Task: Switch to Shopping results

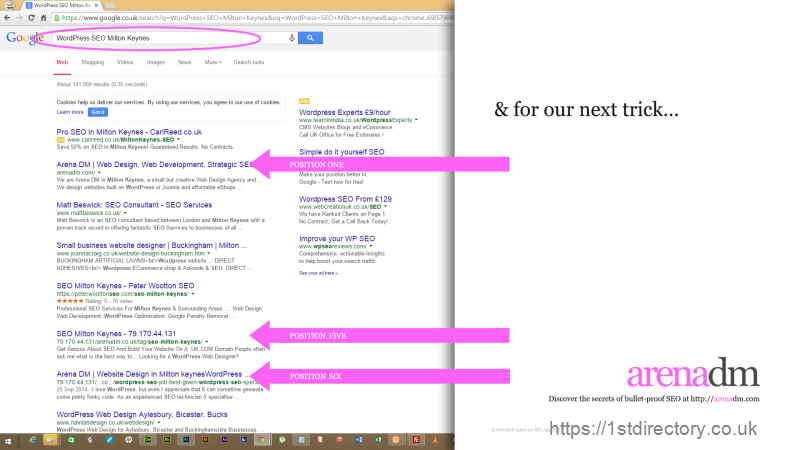Action: click(x=92, y=62)
